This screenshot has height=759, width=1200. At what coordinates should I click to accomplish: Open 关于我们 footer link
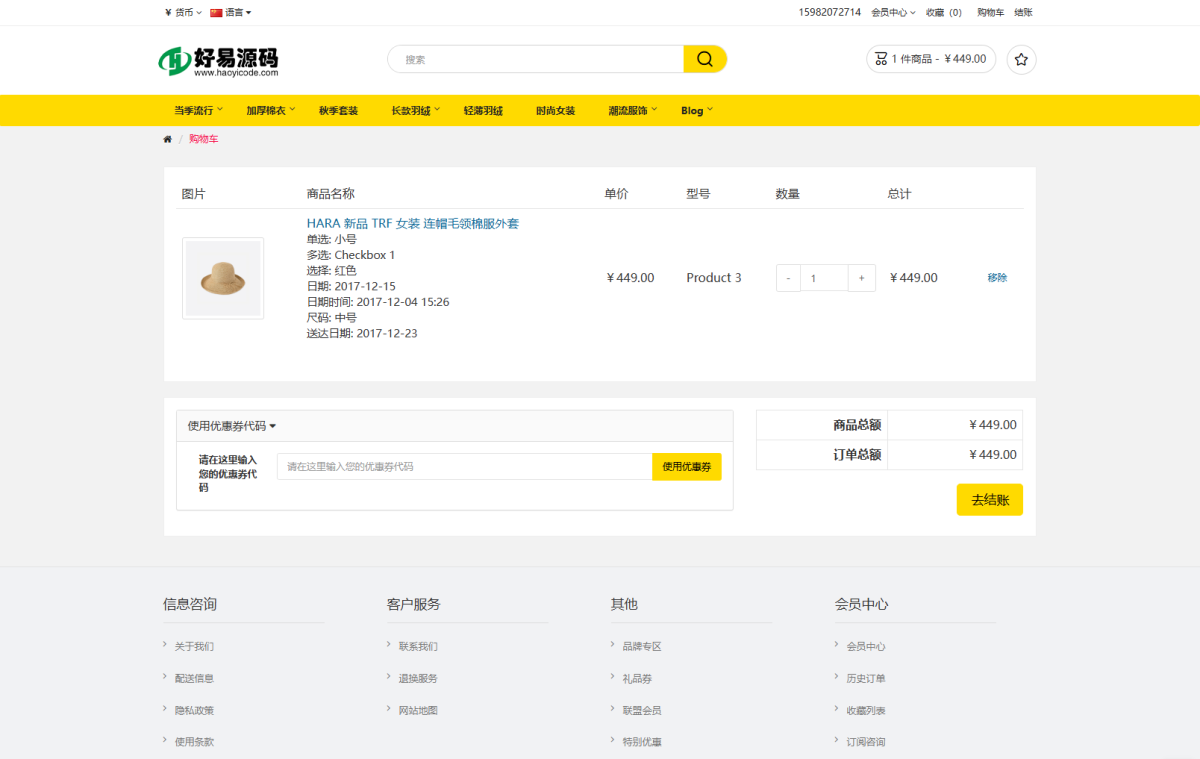pyautogui.click(x=194, y=647)
